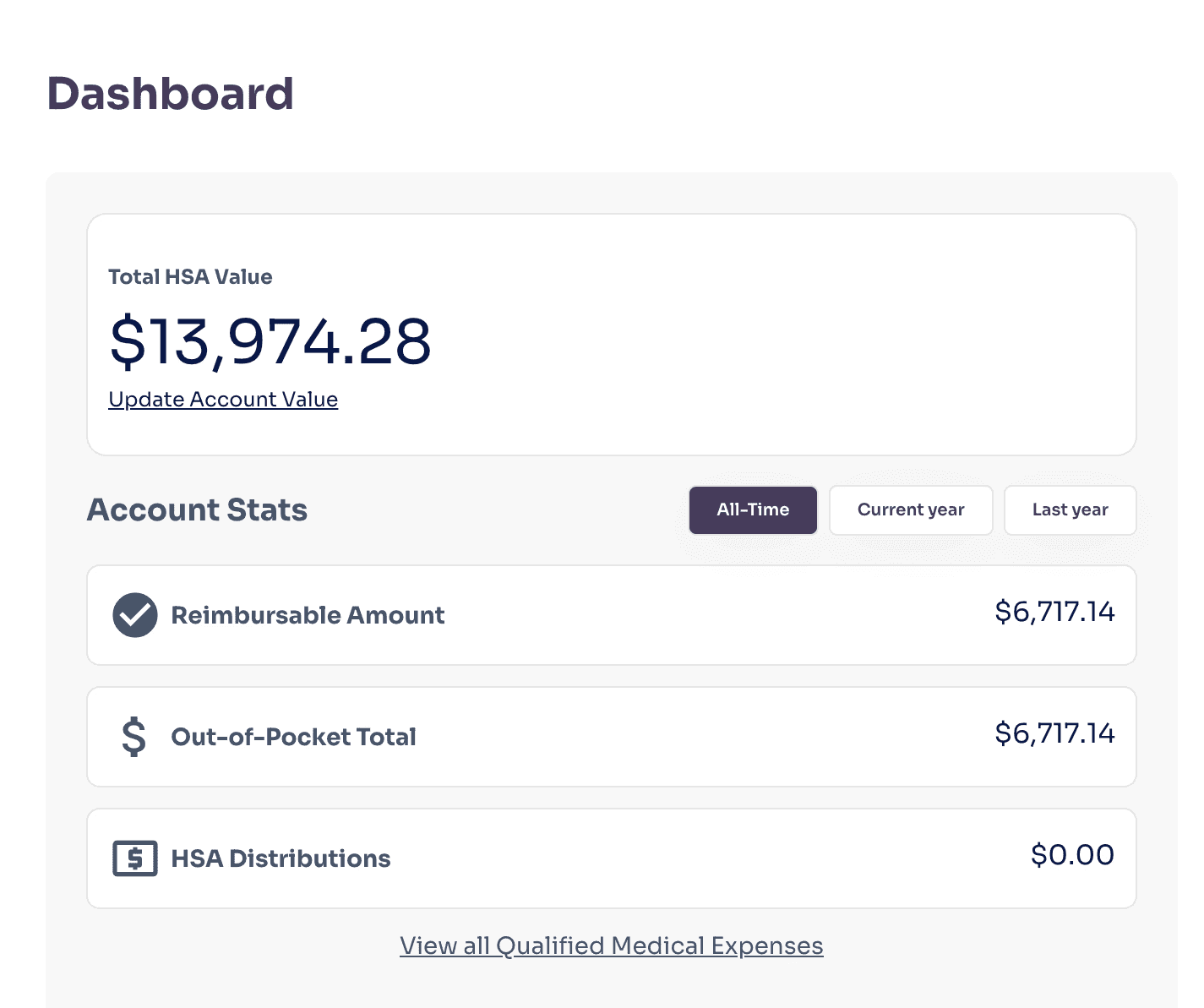Image resolution: width=1204 pixels, height=1008 pixels.
Task: Click the reimbursable $6,717.14 amount
Action: pos(1054,612)
